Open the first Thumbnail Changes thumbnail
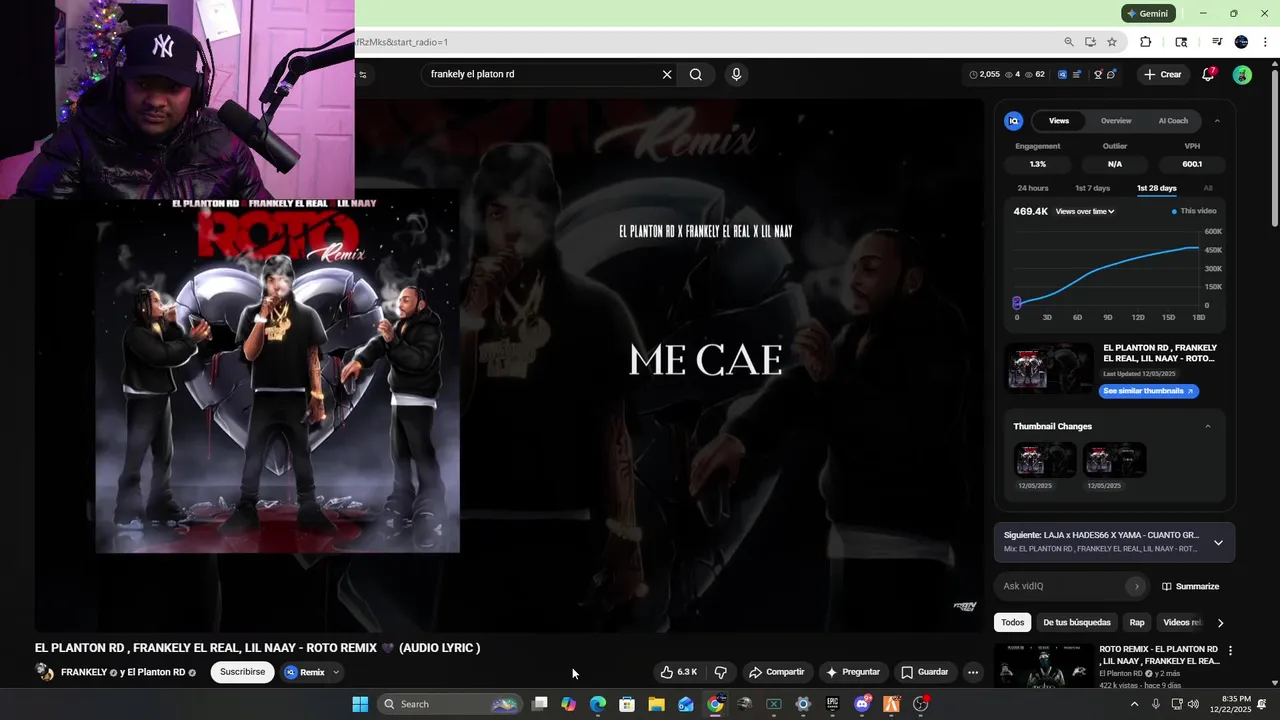Viewport: 1280px width, 720px height. 1046,460
